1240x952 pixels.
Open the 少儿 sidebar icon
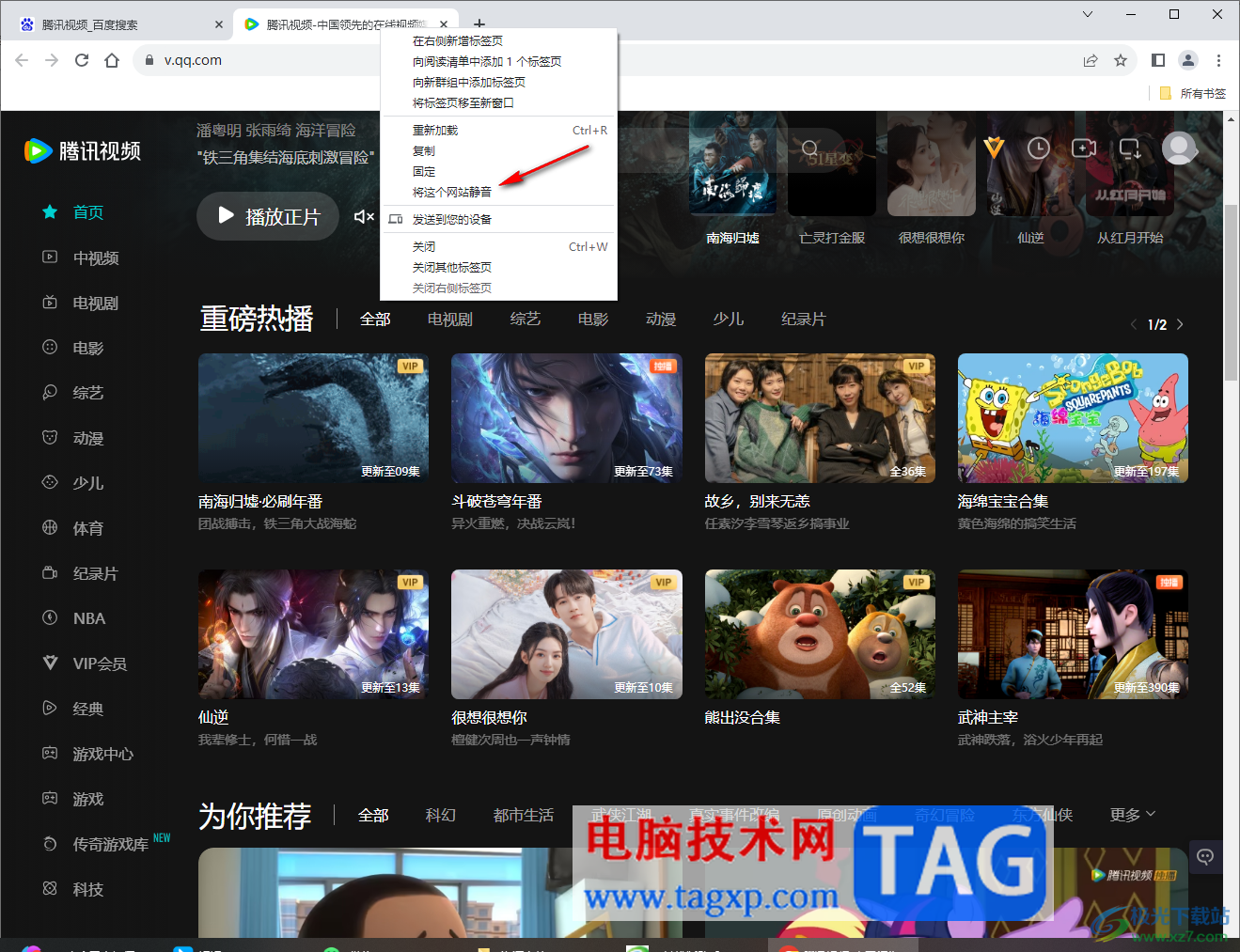[50, 483]
